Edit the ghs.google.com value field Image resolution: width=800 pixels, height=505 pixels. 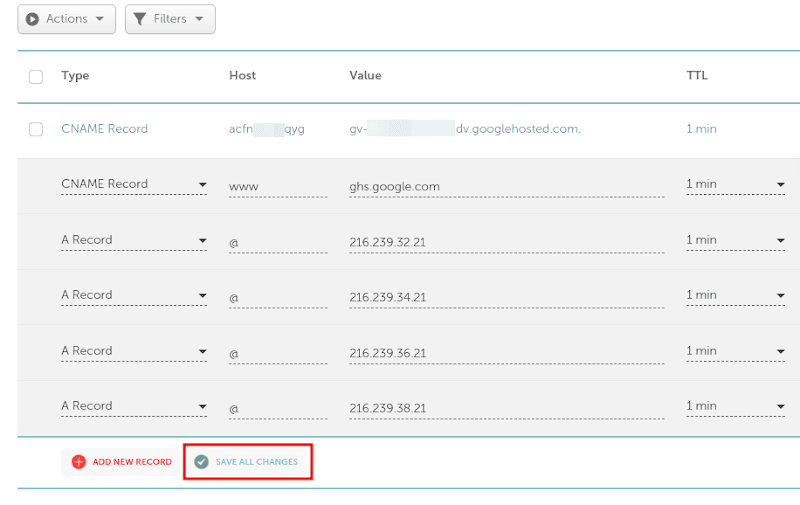click(507, 187)
